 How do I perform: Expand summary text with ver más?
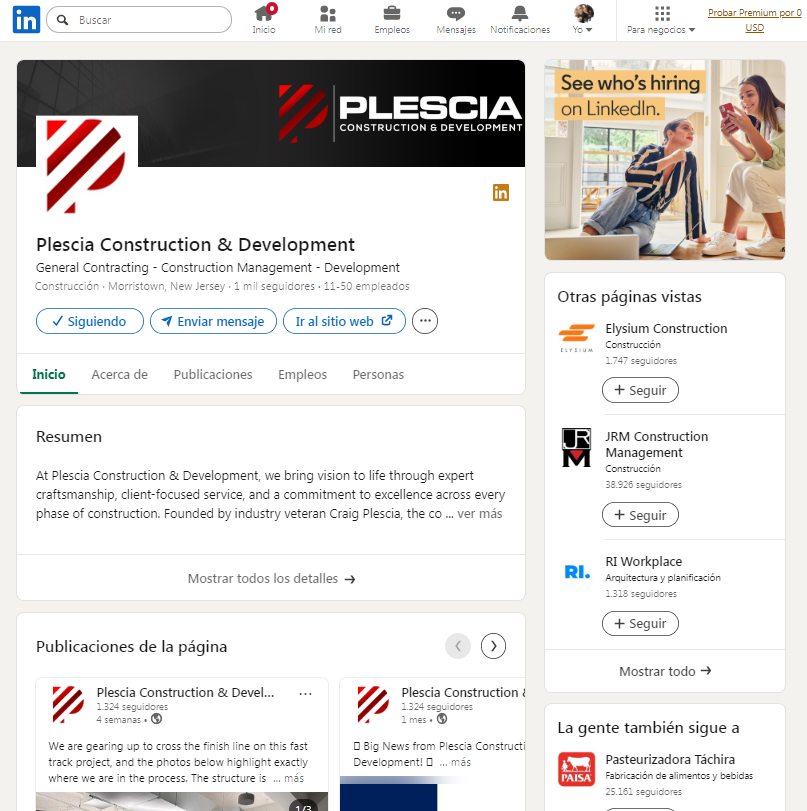coord(480,514)
